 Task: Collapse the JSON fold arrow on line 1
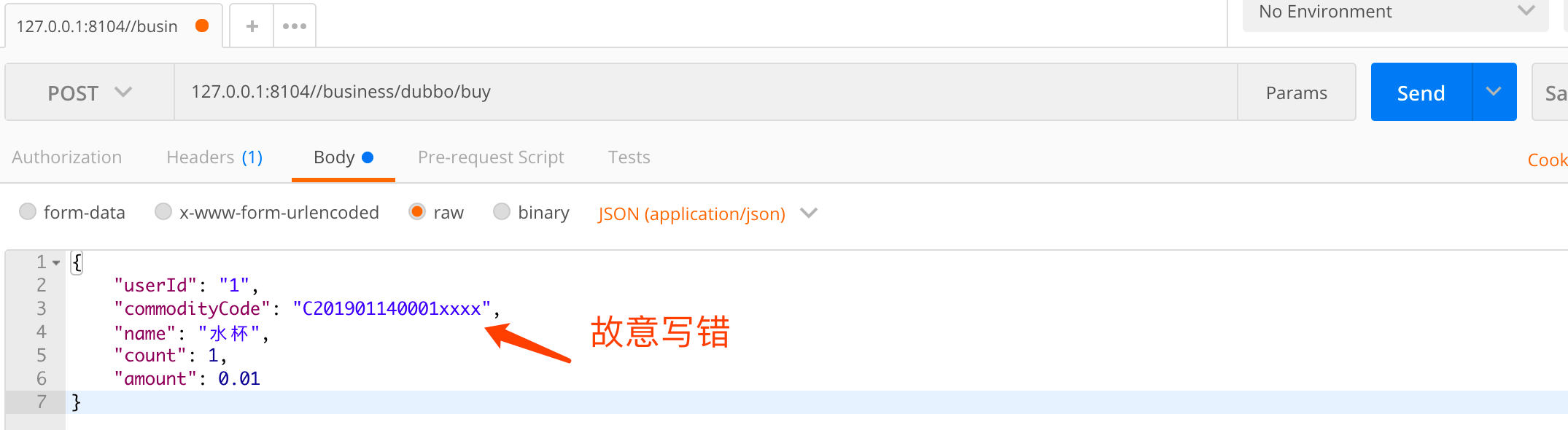56,263
